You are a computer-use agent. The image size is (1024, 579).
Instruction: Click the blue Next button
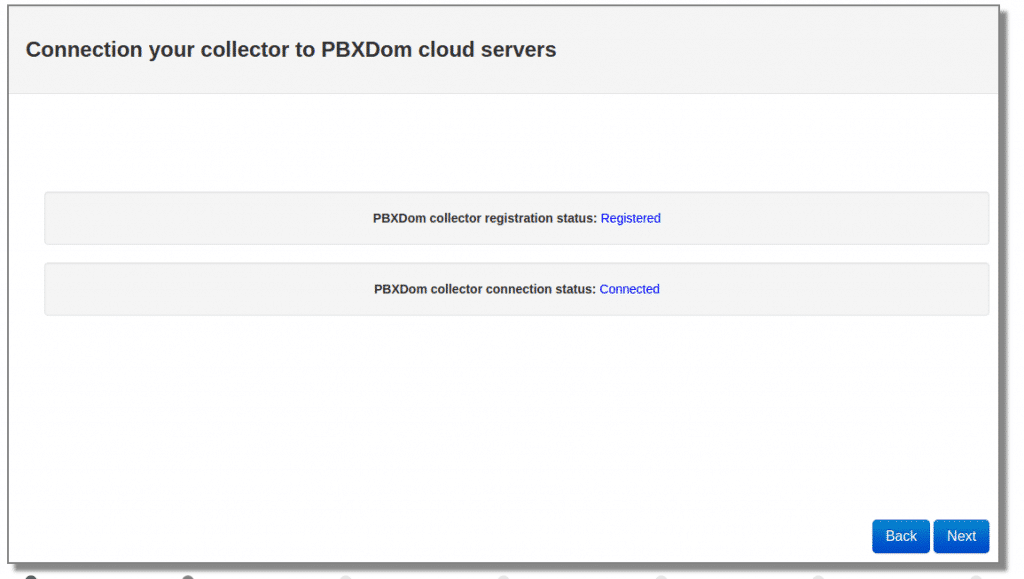(x=961, y=536)
